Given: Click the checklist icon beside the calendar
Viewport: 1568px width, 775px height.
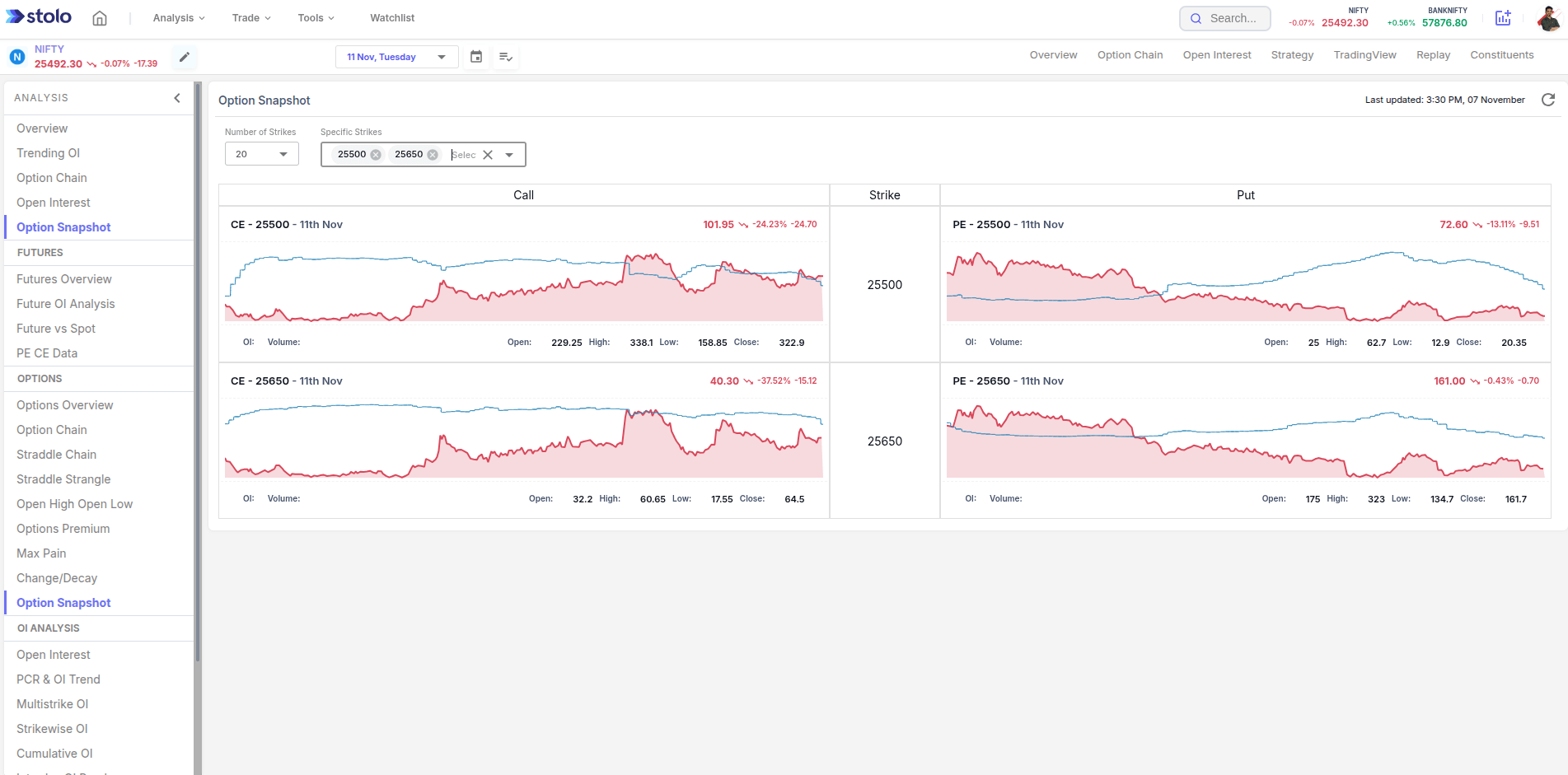Looking at the screenshot, I should tap(506, 57).
